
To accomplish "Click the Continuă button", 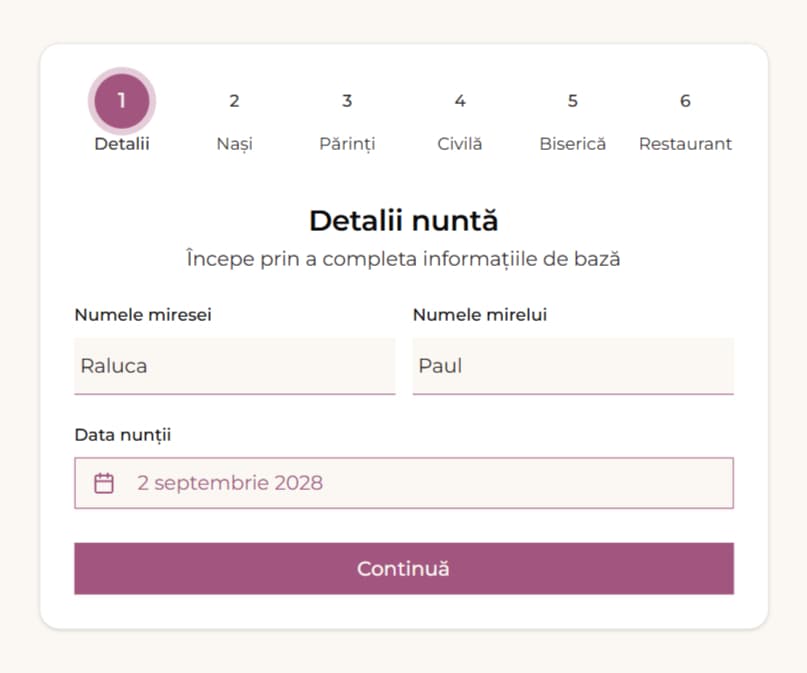I will [x=404, y=569].
